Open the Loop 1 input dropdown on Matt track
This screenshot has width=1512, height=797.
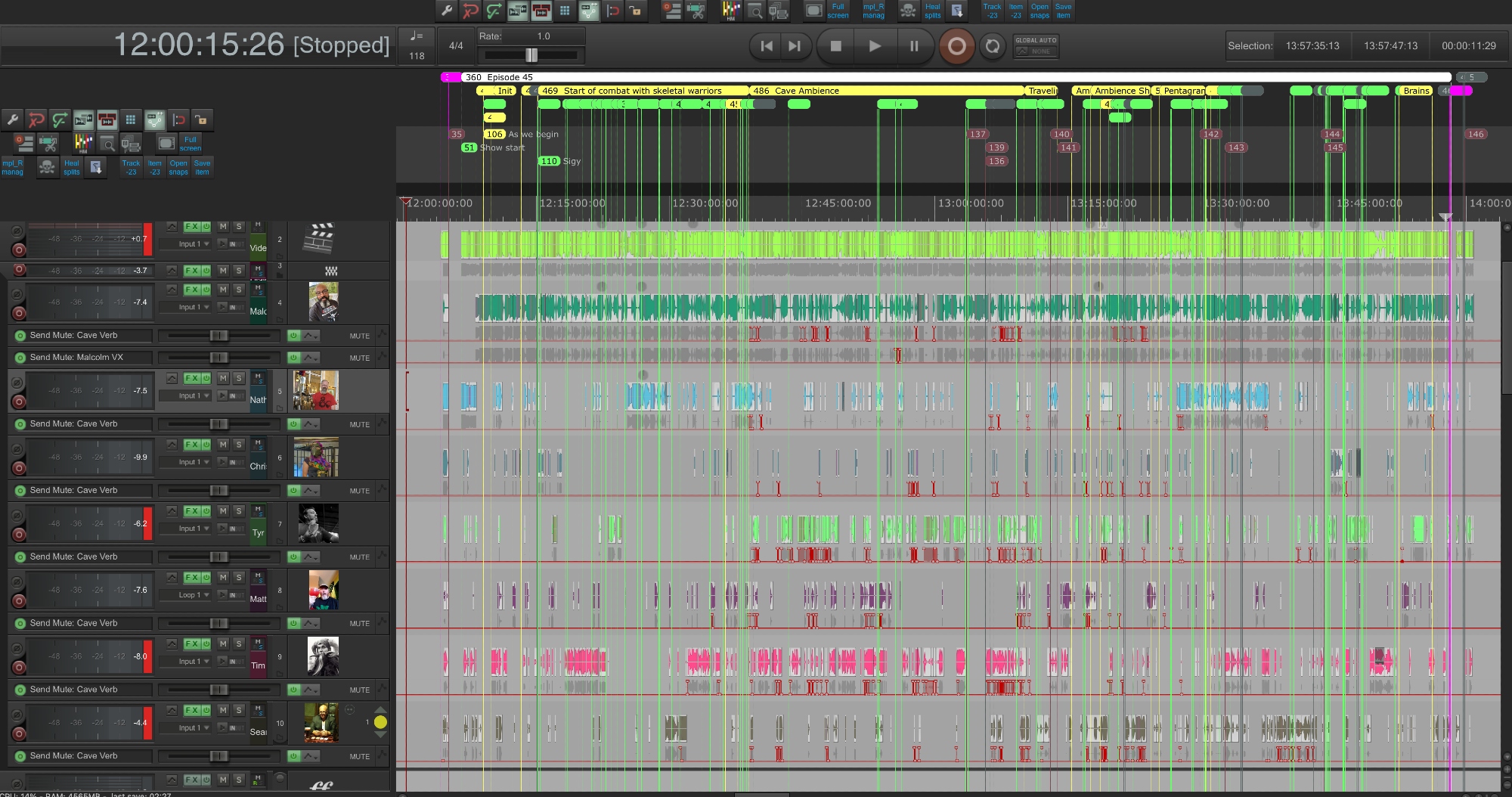tap(194, 595)
